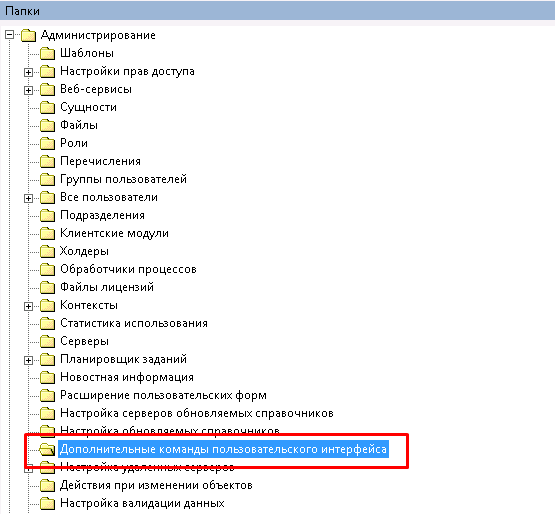This screenshot has width=555, height=514.
Task: Select Настройка валидации данных item
Action: (142, 503)
